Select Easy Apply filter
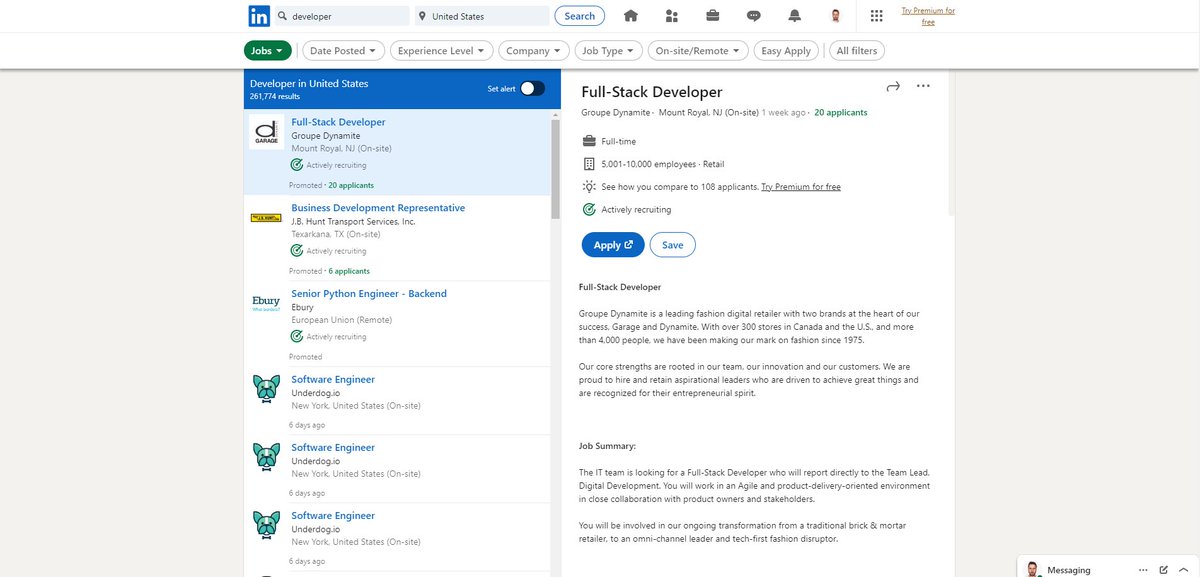 tap(786, 50)
